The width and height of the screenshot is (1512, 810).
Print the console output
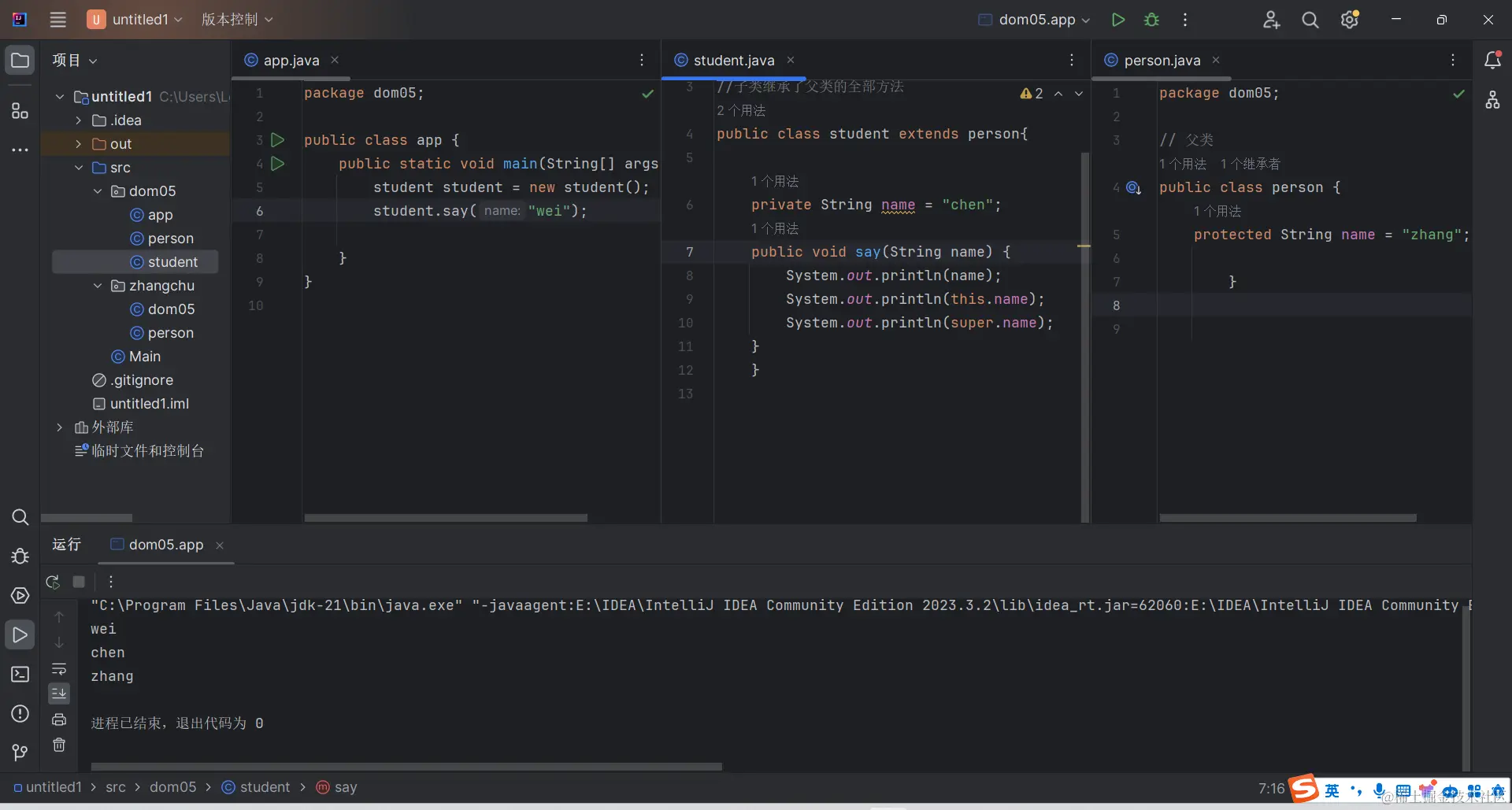click(59, 719)
